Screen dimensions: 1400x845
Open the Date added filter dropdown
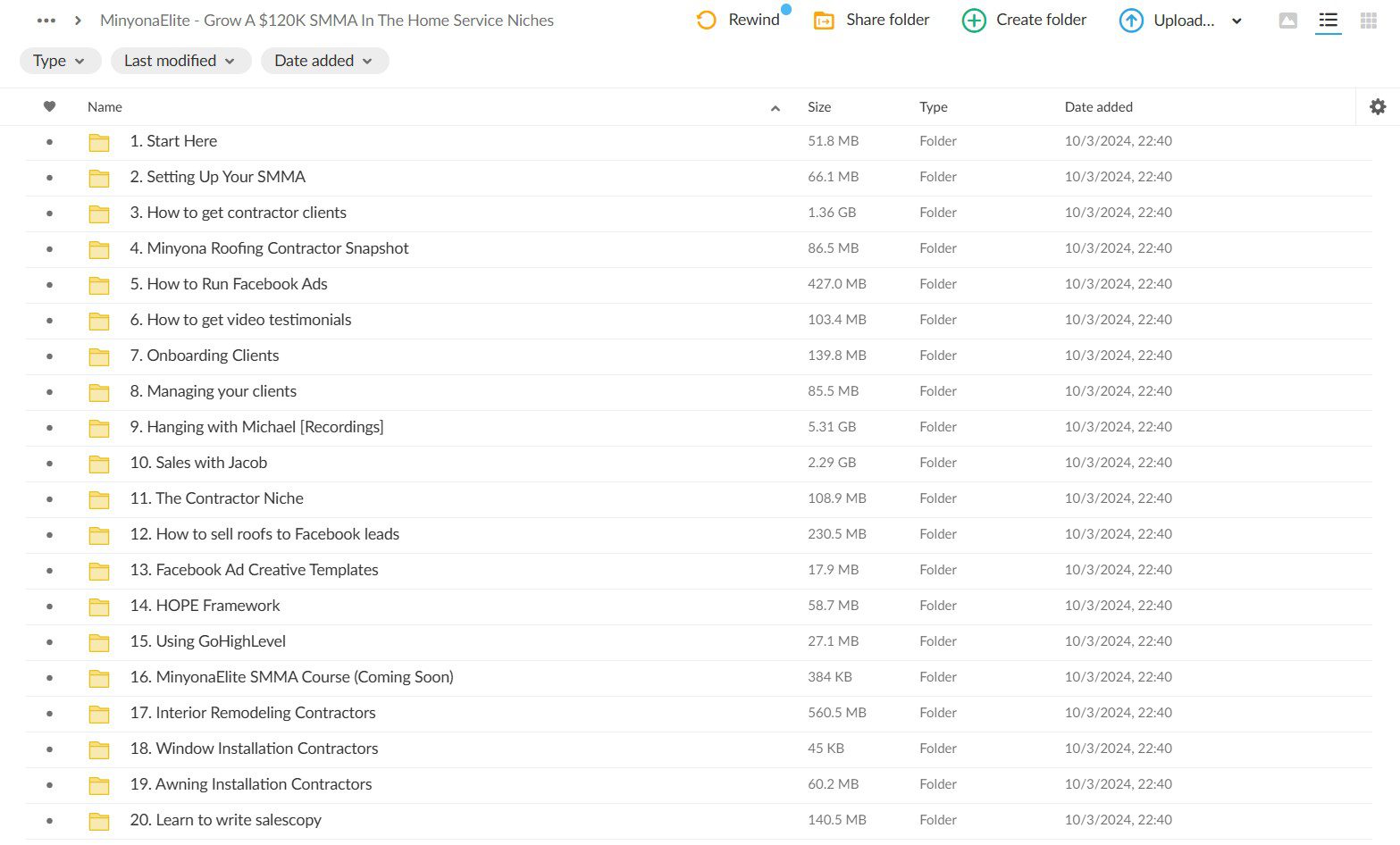point(324,61)
